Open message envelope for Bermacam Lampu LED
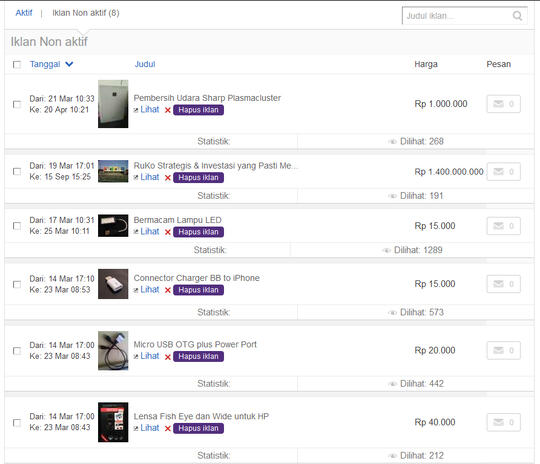The height and width of the screenshot is (464, 540). pos(503,226)
